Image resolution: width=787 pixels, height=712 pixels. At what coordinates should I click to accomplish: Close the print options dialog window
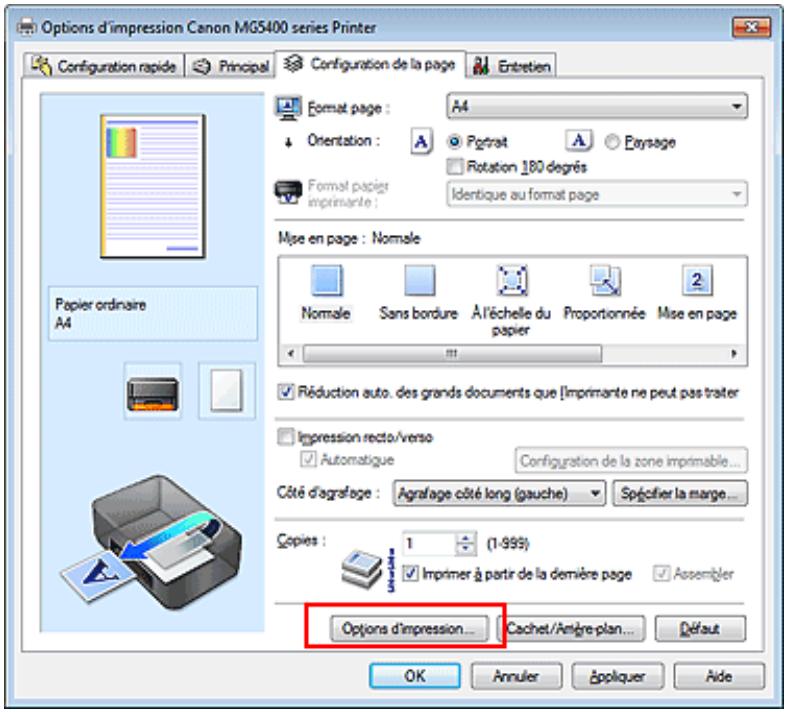coord(751,27)
